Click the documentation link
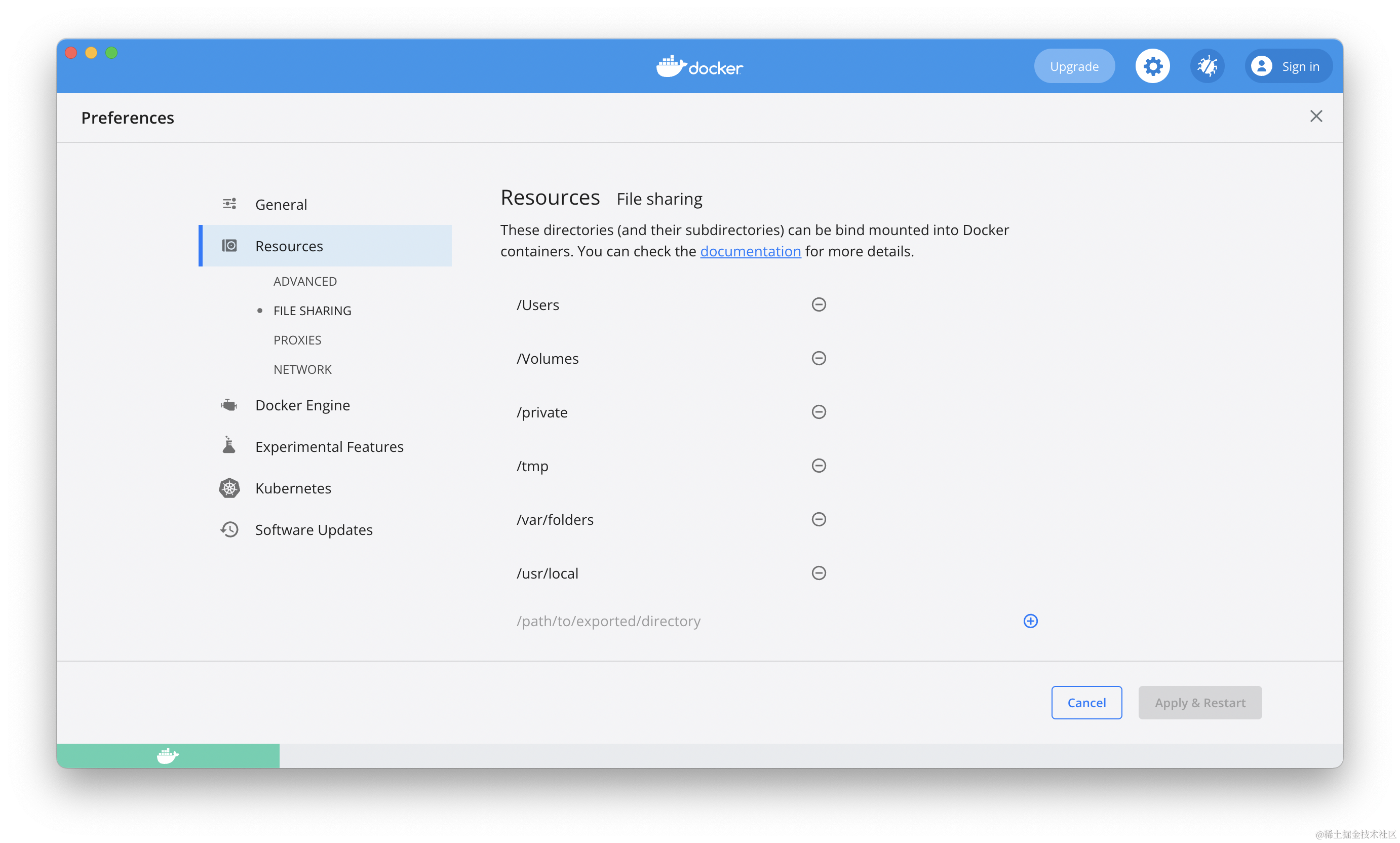Viewport: 1400px width, 843px height. tap(750, 251)
